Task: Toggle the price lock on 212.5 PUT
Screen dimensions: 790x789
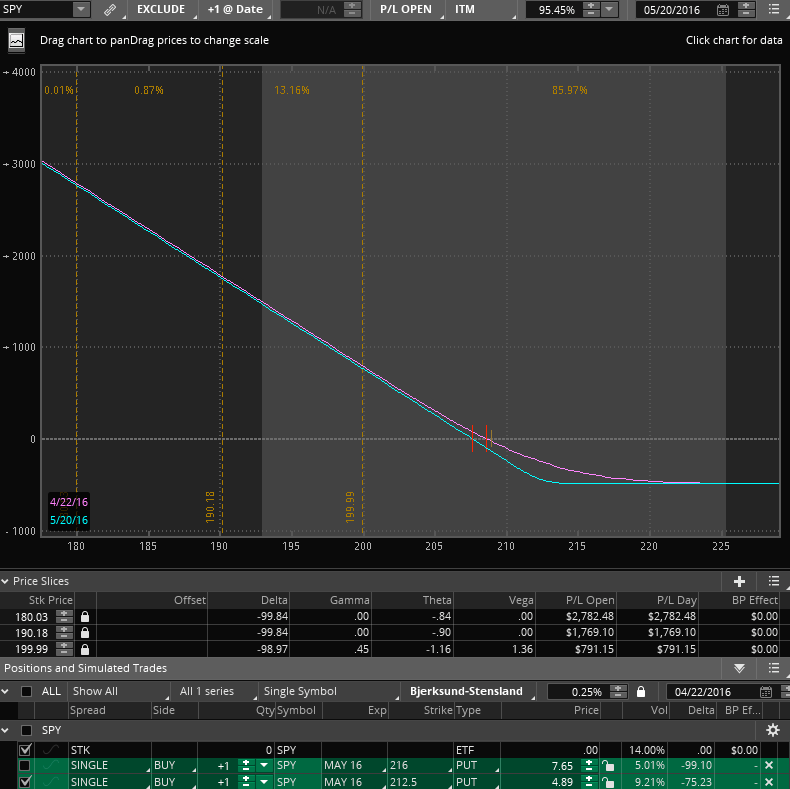Action: pyautogui.click(x=607, y=781)
